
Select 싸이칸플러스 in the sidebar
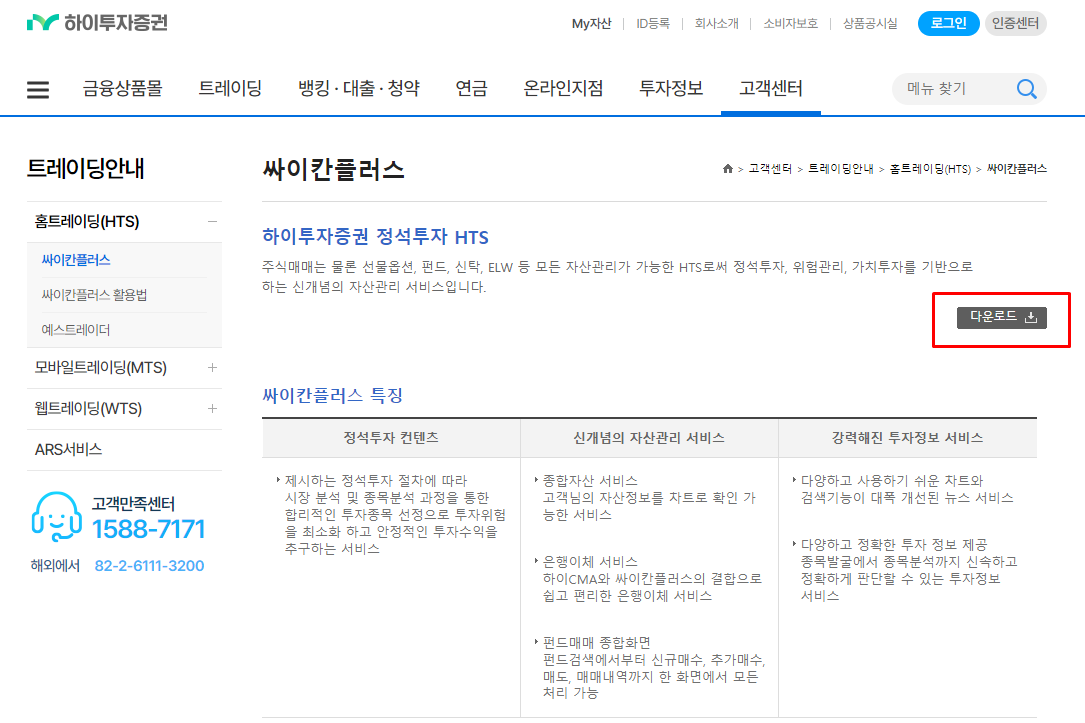click(x=76, y=260)
